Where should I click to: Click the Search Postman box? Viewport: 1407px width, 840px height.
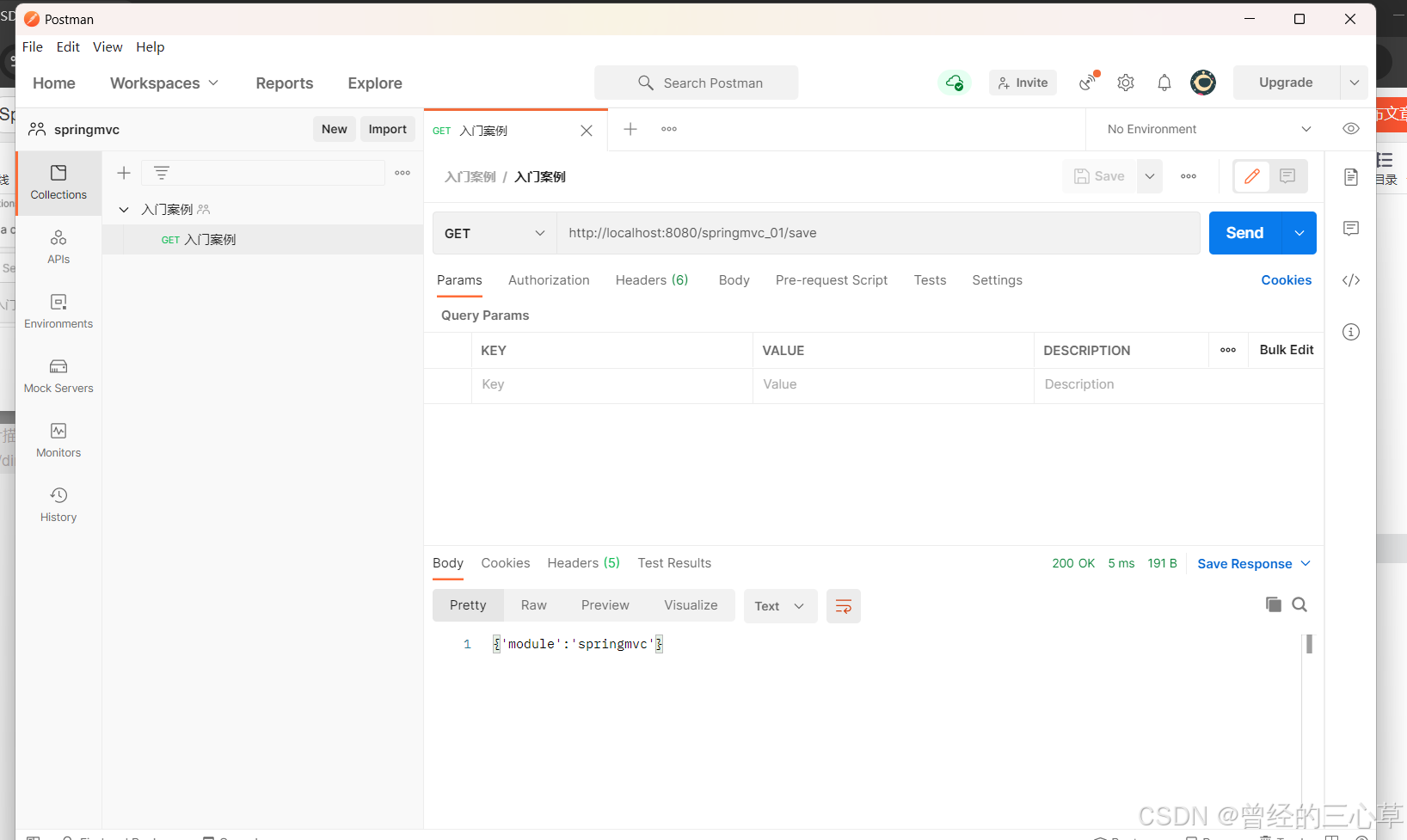click(x=697, y=83)
